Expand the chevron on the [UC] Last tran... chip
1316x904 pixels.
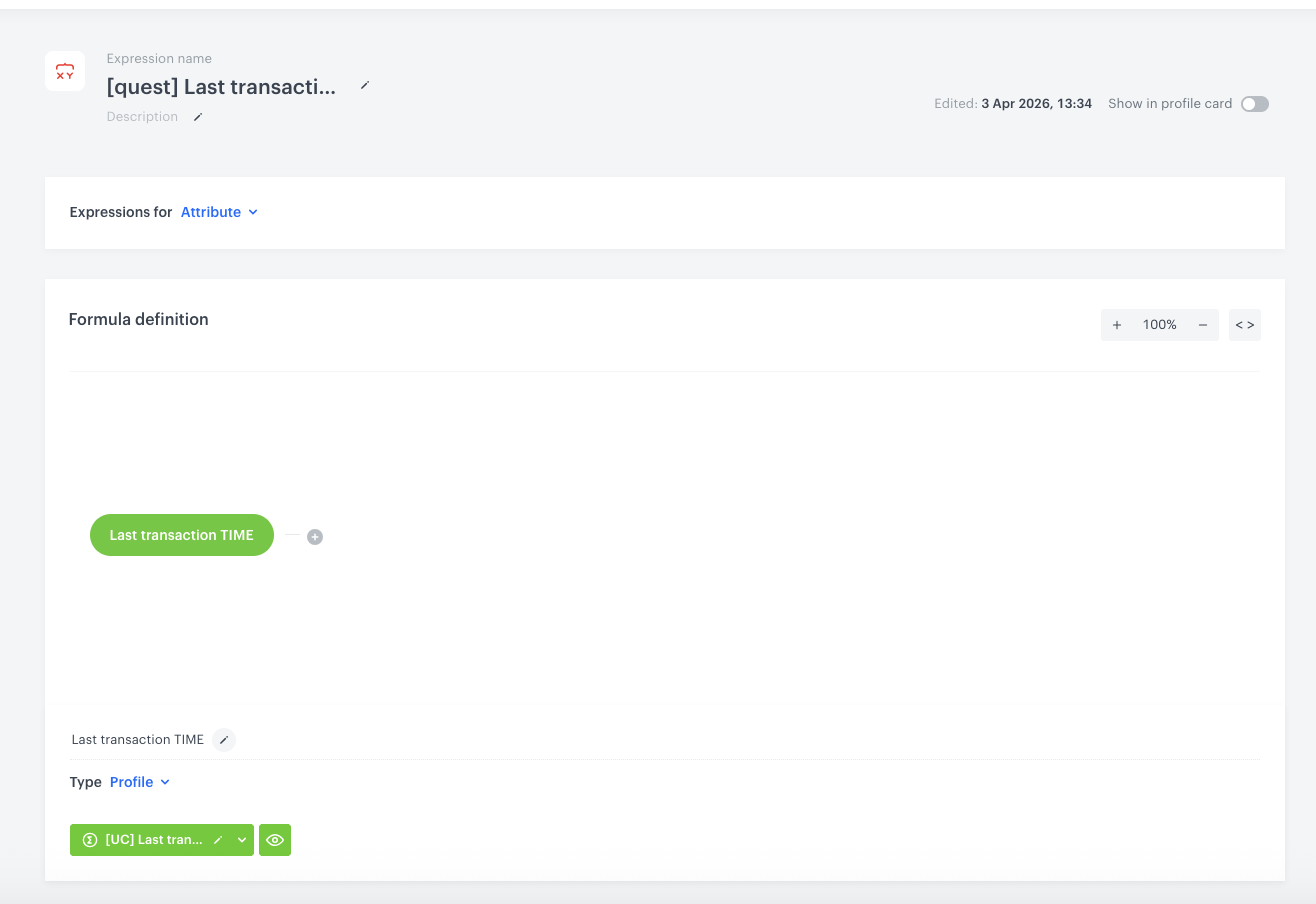click(242, 840)
